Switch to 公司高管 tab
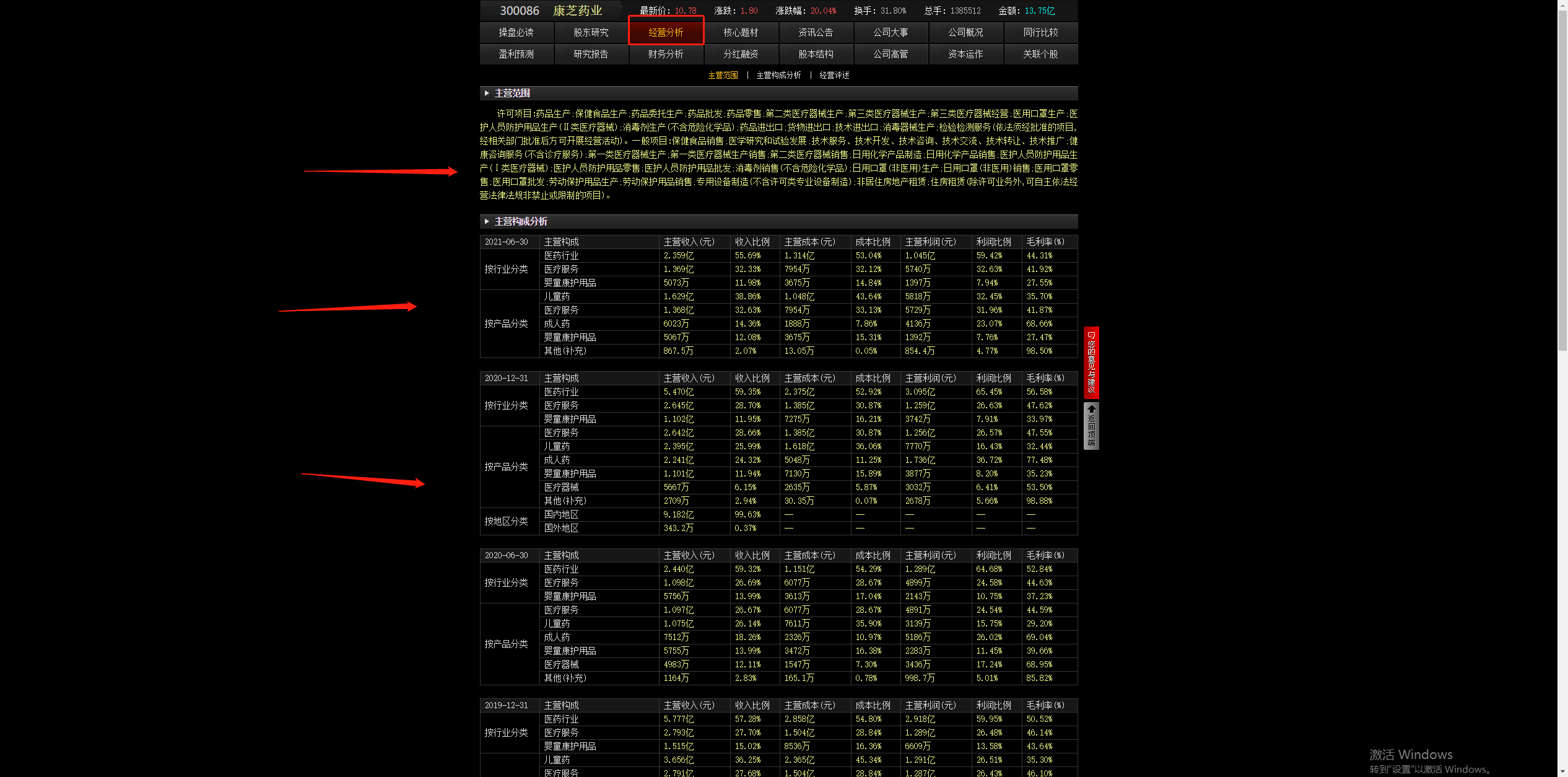The height and width of the screenshot is (777, 1568). click(x=891, y=54)
